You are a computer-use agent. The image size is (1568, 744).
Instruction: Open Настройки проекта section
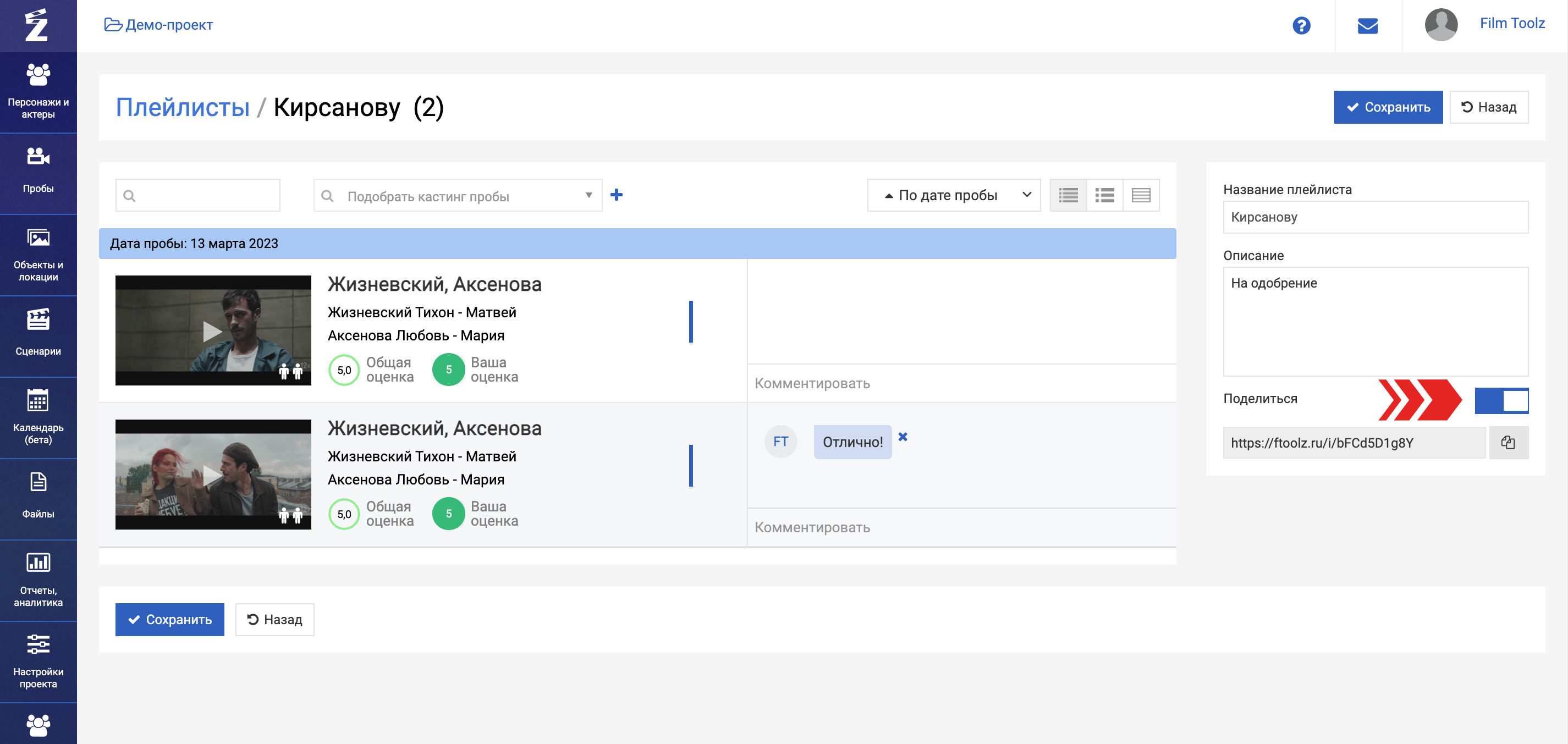click(38, 662)
